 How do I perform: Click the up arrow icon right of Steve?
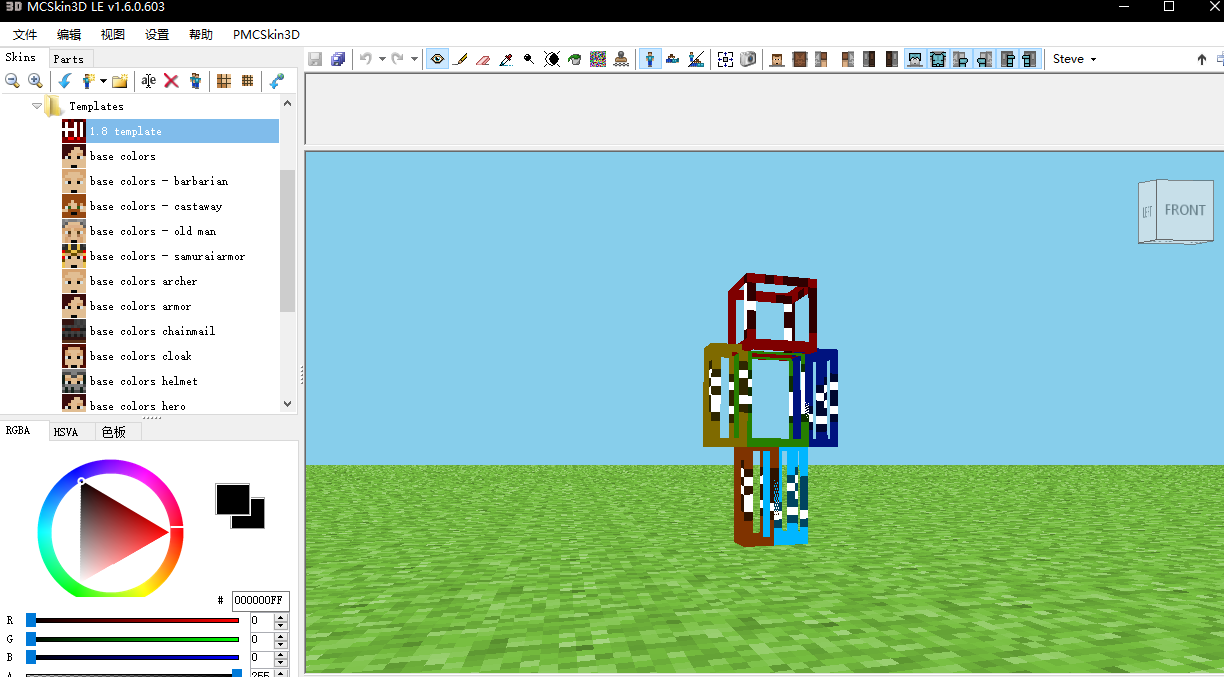click(x=1202, y=59)
